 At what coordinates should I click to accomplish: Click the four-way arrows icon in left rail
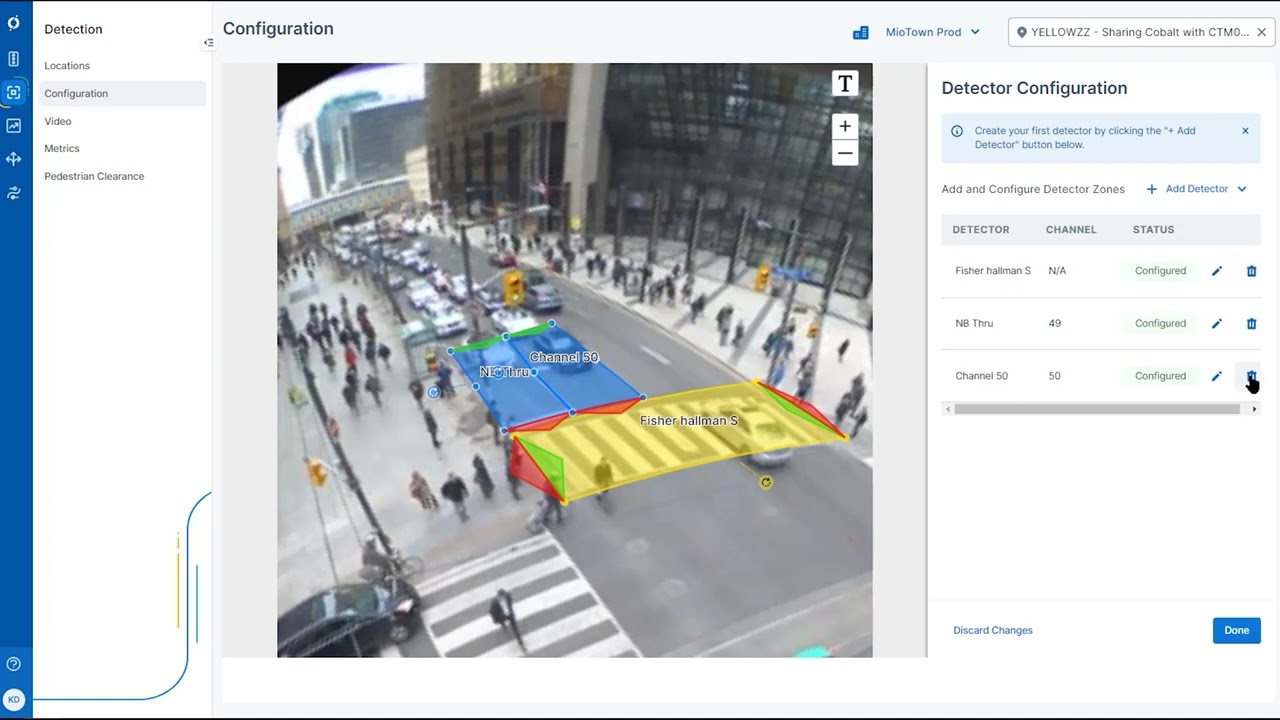pos(13,159)
